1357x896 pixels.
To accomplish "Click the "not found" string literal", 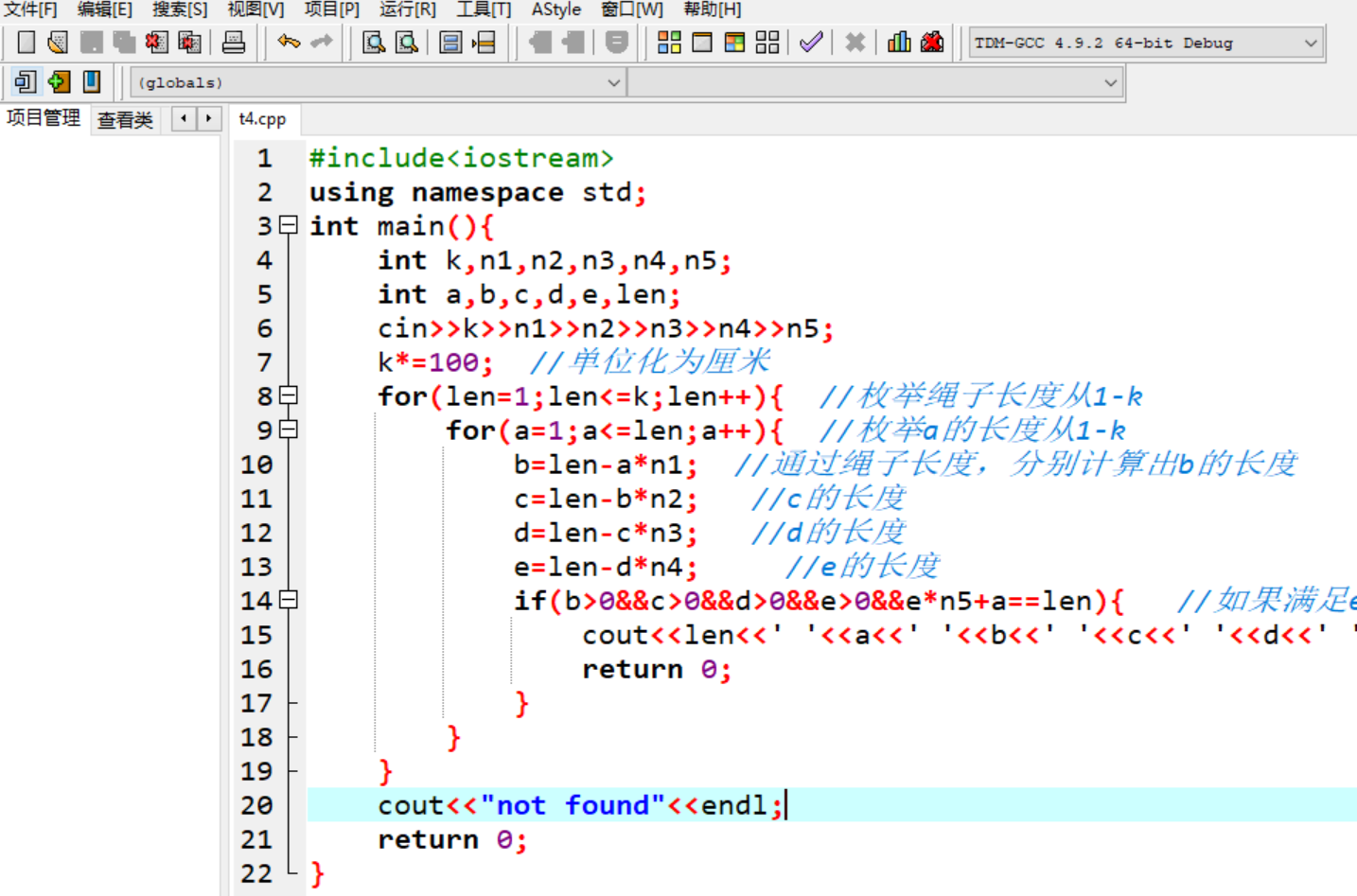I will [573, 805].
